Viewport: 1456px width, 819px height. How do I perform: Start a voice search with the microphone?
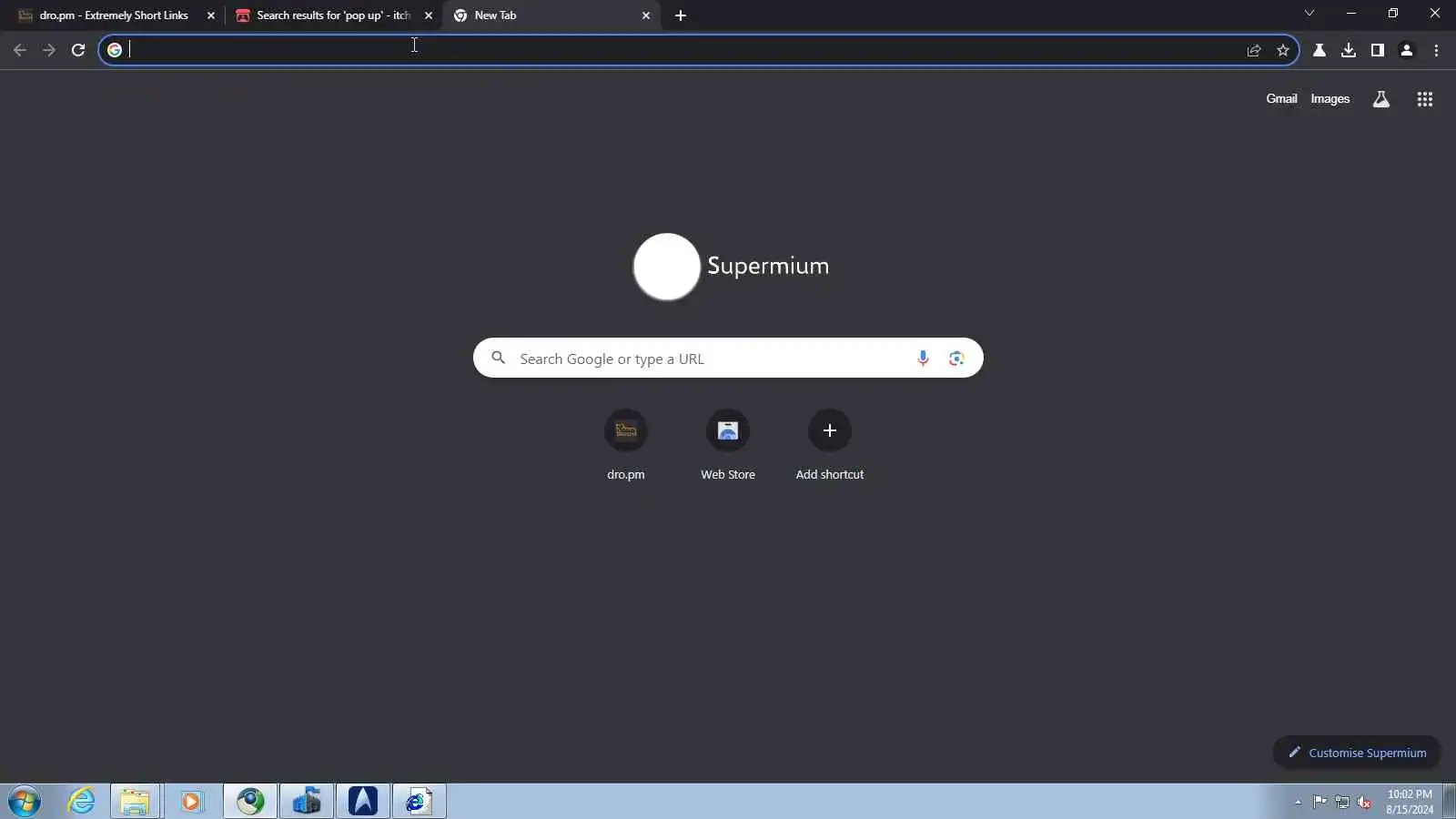(x=923, y=359)
